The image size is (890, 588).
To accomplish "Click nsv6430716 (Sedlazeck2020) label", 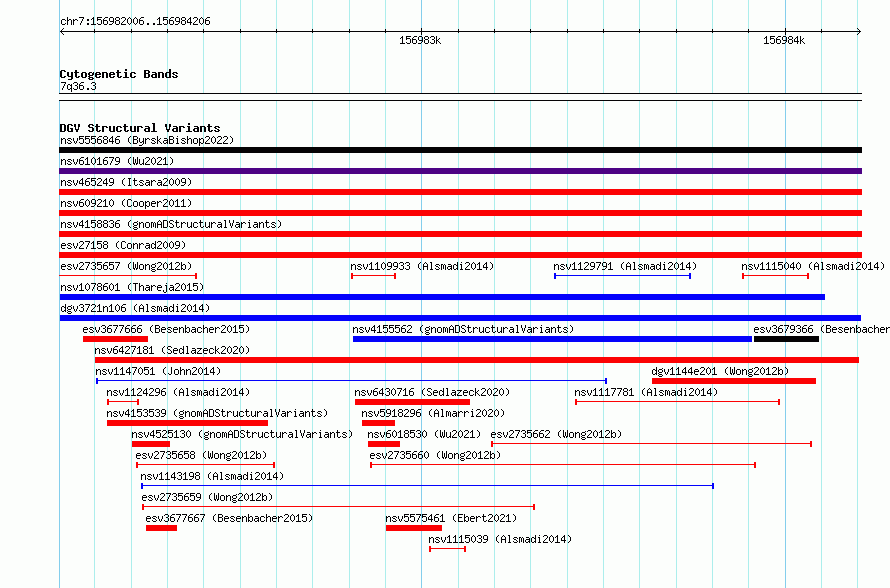I will click(432, 392).
